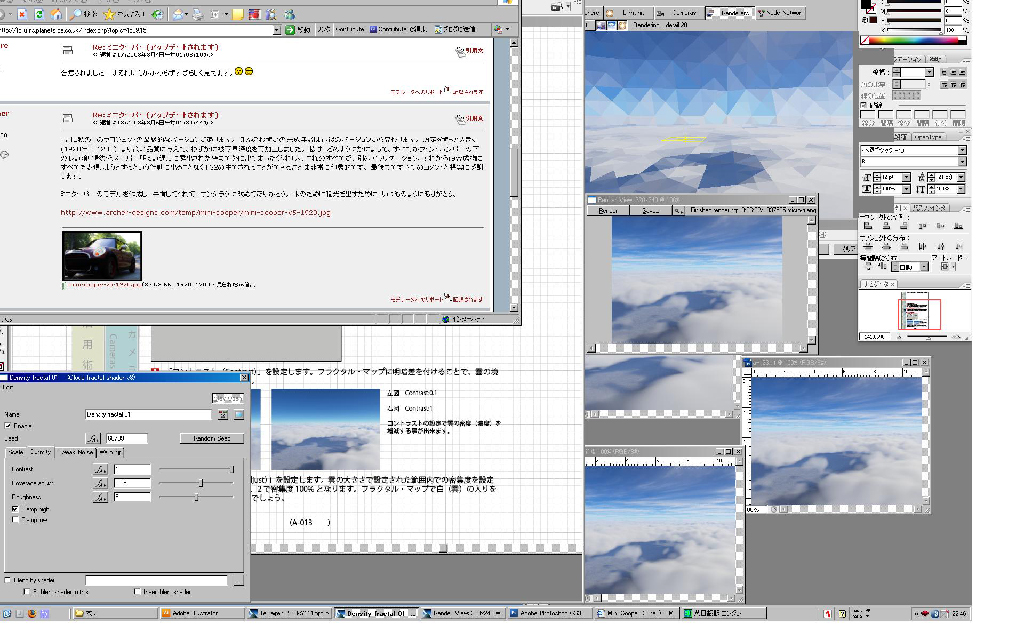Select the Renderers tab in Terragen
This screenshot has height=640, width=1024.
click(x=729, y=12)
